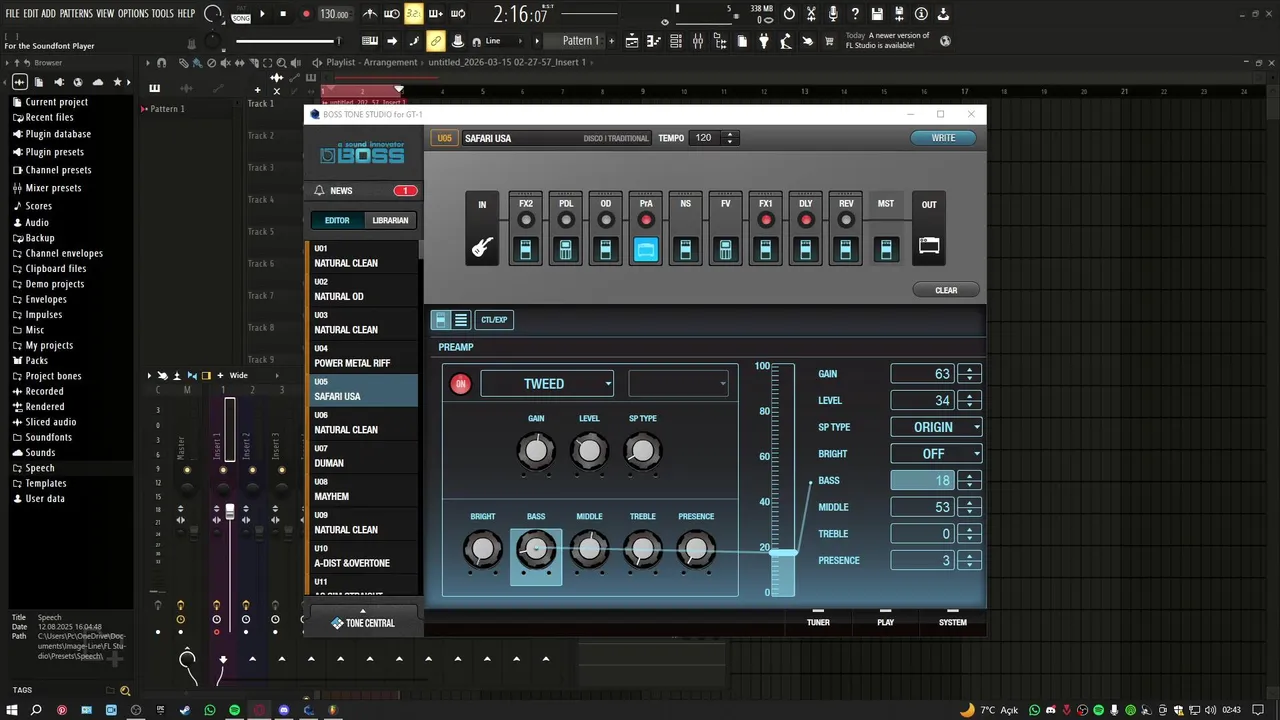Screen dimensions: 1280x720
Task: Open the OPTIONS menu
Action: 133,14
